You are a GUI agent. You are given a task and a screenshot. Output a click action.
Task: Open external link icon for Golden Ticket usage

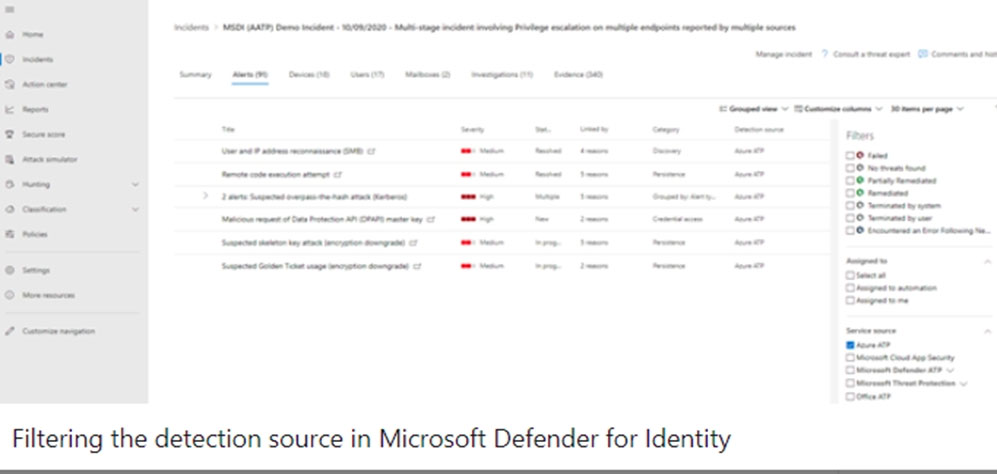pos(417,267)
